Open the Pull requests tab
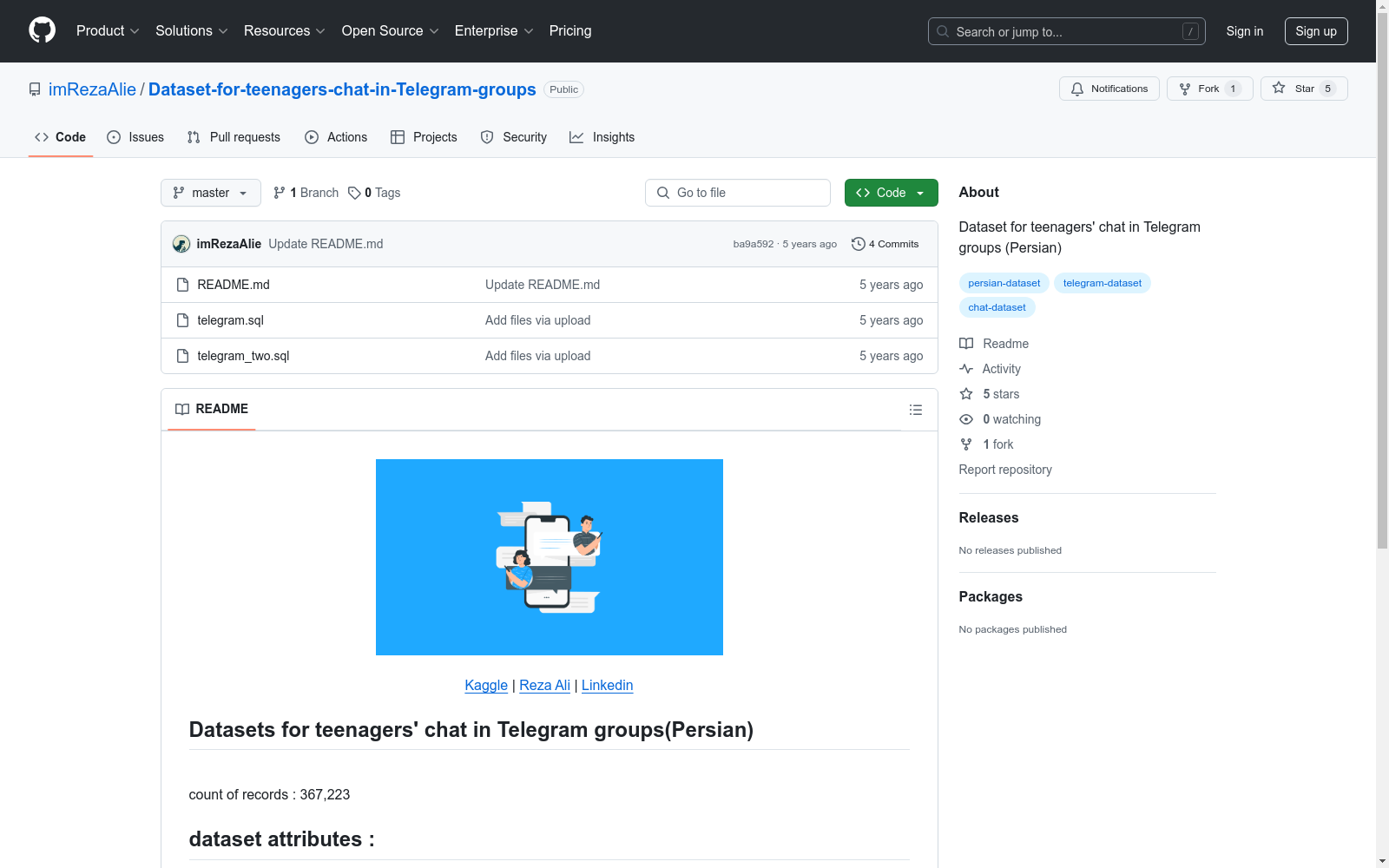Image resolution: width=1389 pixels, height=868 pixels. point(234,137)
